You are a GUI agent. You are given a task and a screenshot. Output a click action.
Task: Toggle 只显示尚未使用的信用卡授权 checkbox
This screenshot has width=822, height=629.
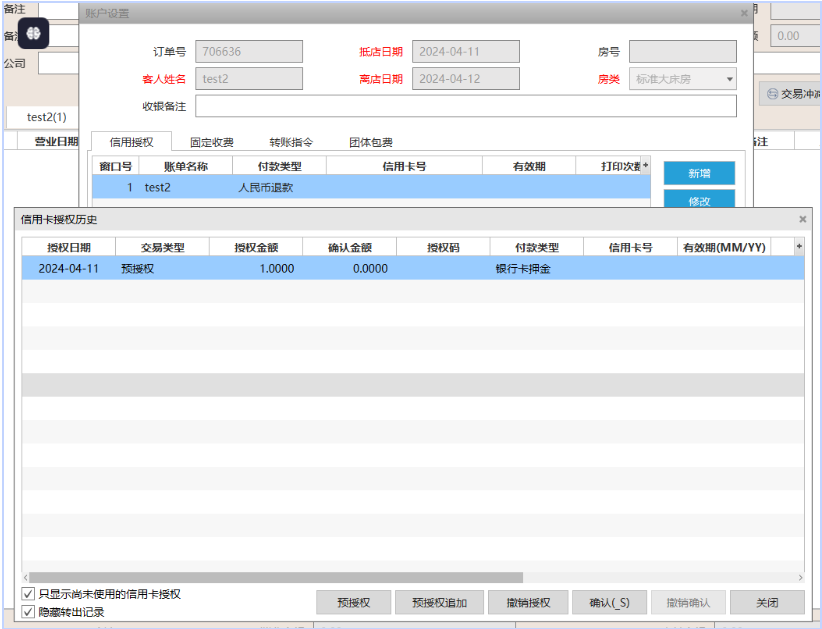tap(28, 594)
